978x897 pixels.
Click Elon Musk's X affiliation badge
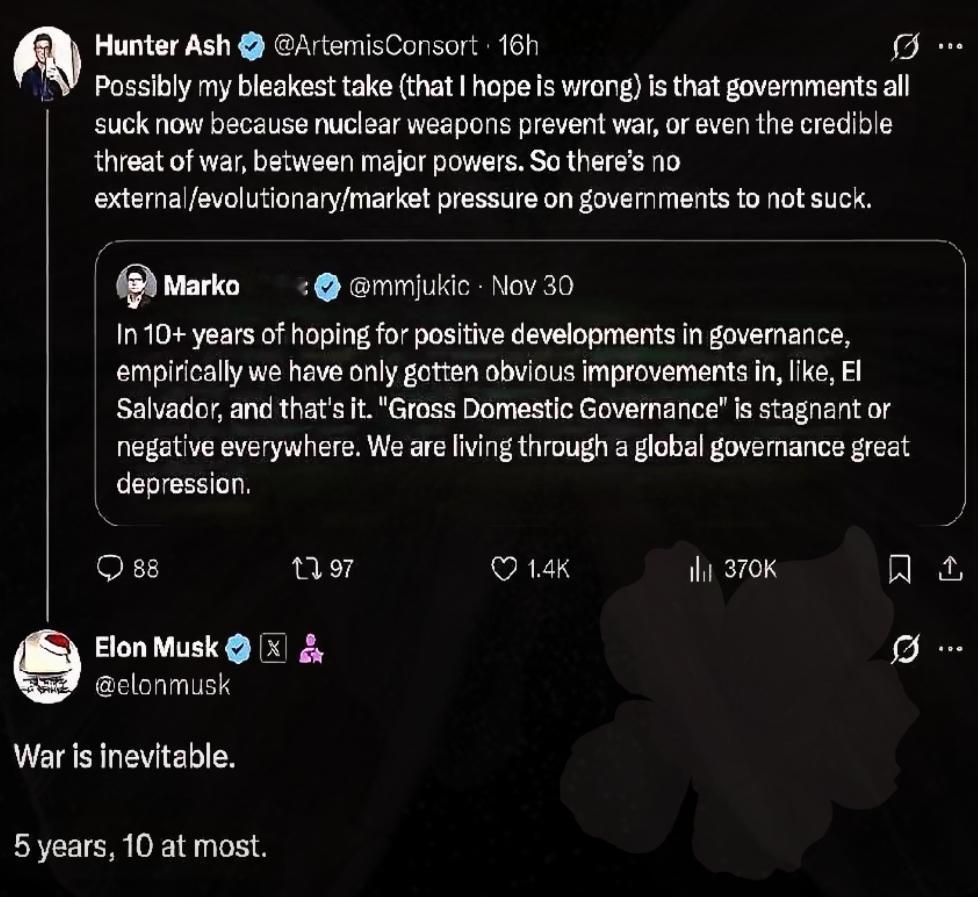click(273, 648)
